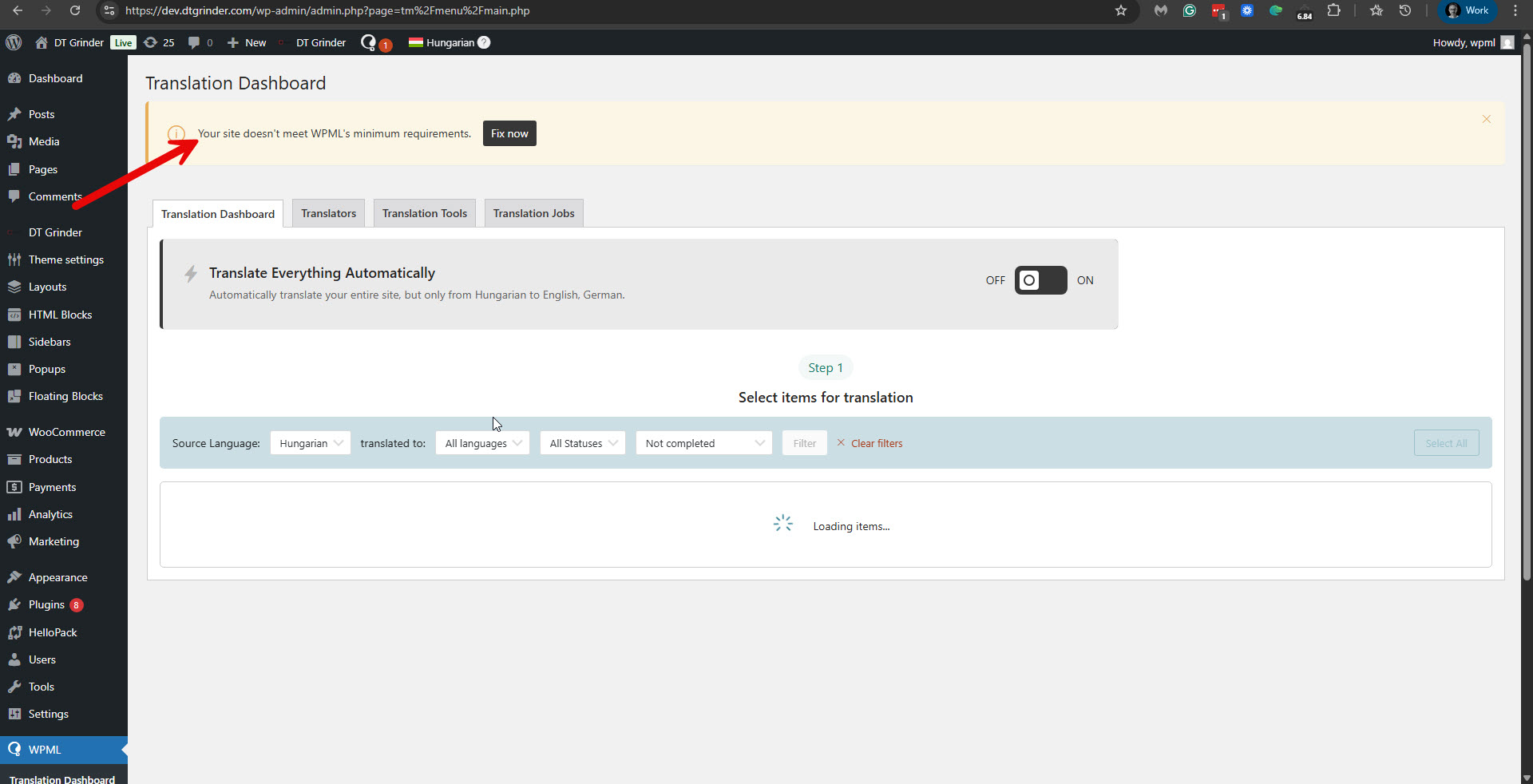Click the Appearance brush icon
Screen dimensions: 1533x784
[14, 577]
